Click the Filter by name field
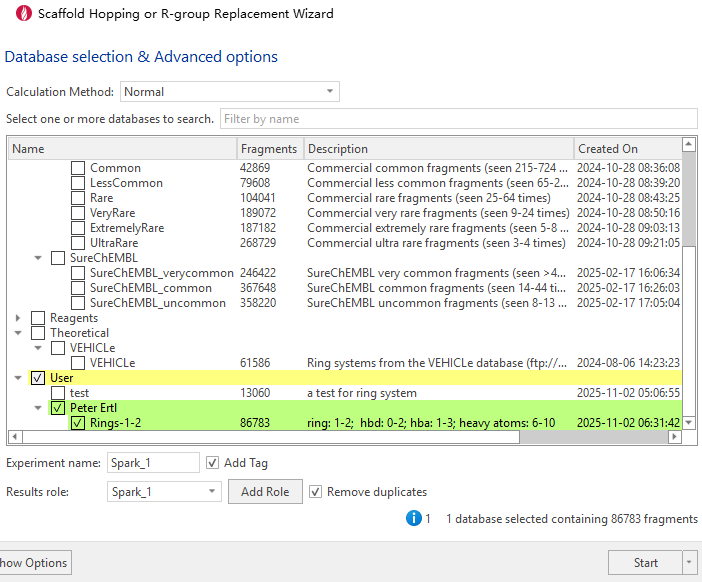 [458, 119]
